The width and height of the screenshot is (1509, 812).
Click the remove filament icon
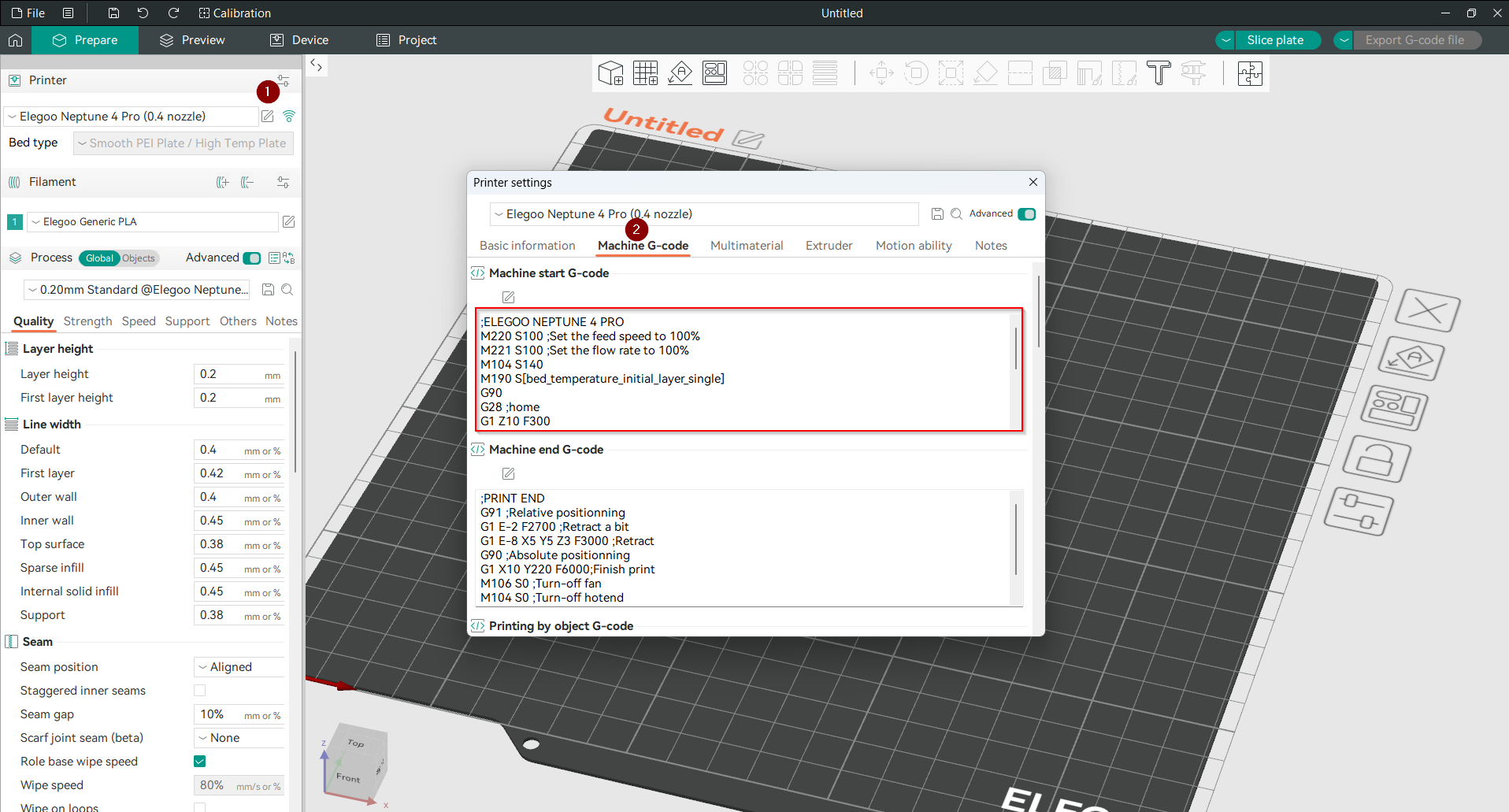[247, 182]
